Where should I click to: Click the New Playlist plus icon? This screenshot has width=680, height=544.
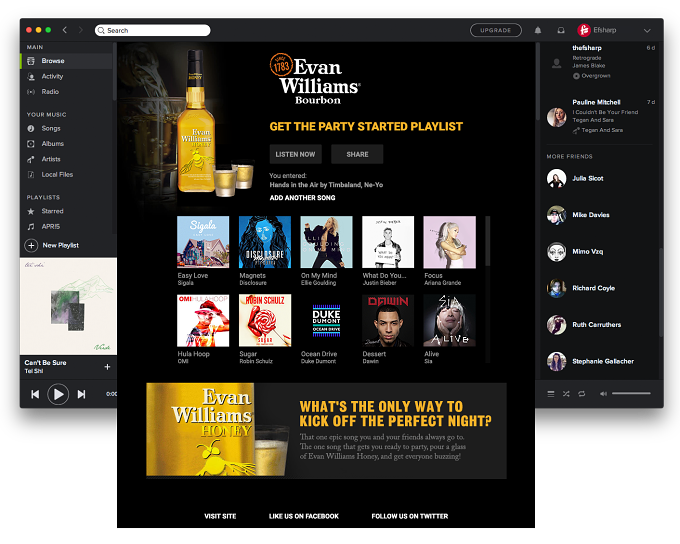(31, 245)
